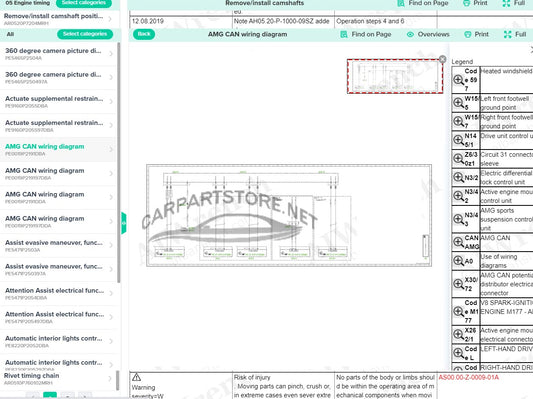Zoom to Code 597 Heated windshield legend entry
The image size is (533, 399).
(458, 80)
